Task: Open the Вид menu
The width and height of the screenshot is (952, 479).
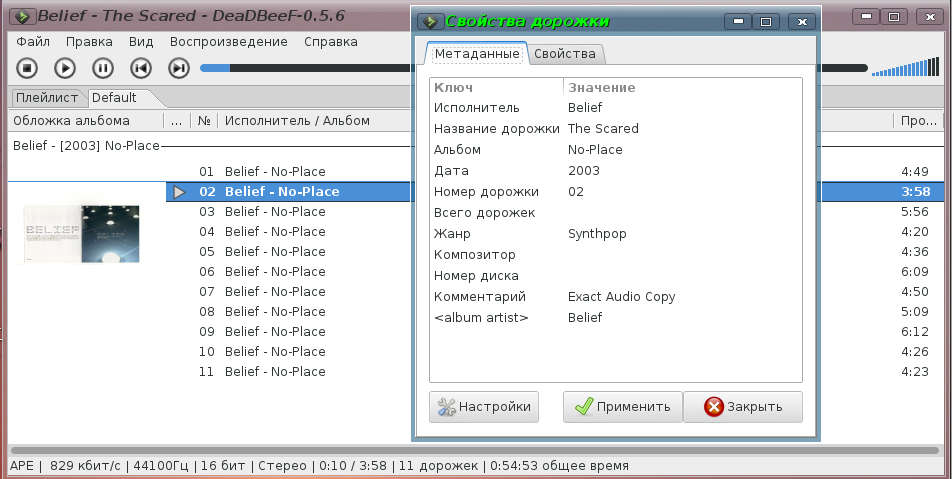Action: point(141,42)
